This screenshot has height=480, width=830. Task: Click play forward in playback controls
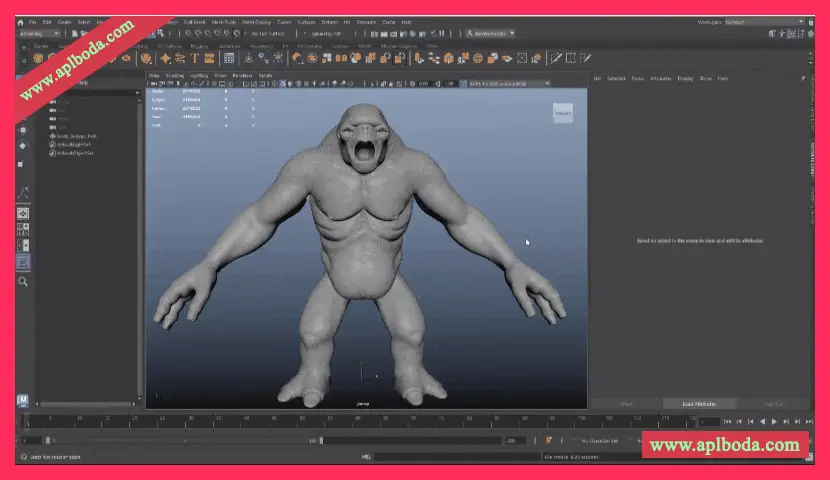(773, 422)
